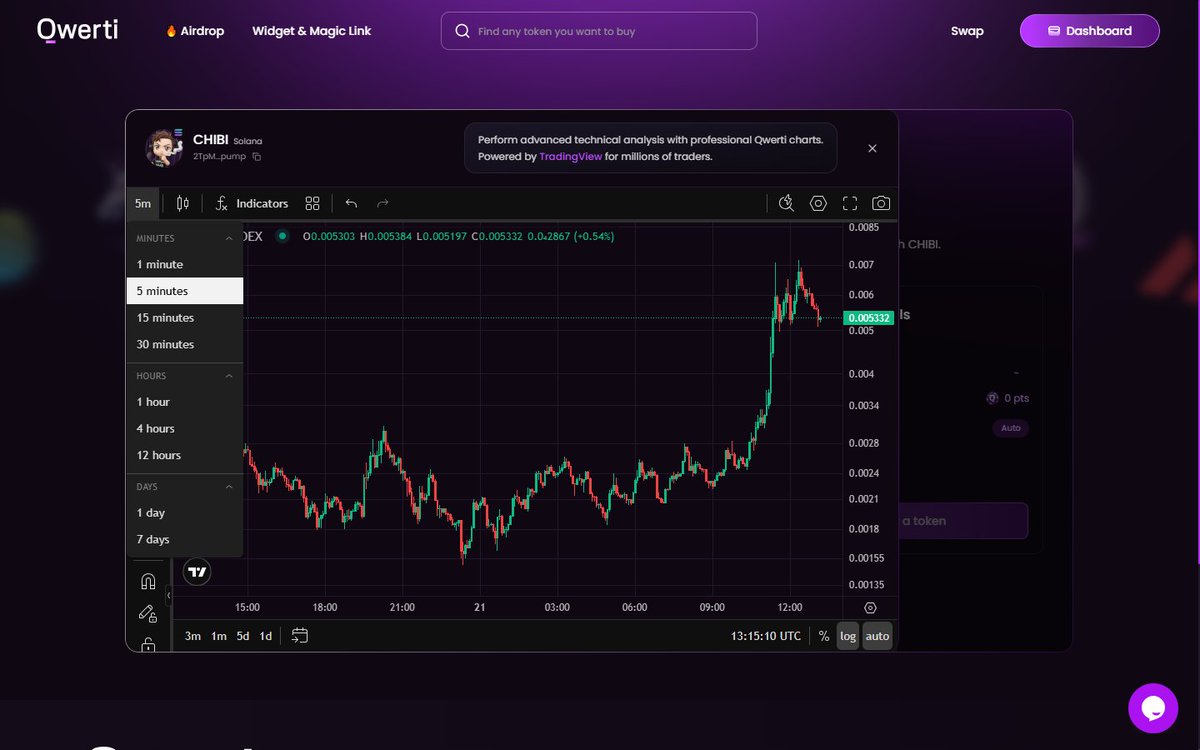Pick the 1 hour interval
The width and height of the screenshot is (1200, 750).
pos(185,402)
